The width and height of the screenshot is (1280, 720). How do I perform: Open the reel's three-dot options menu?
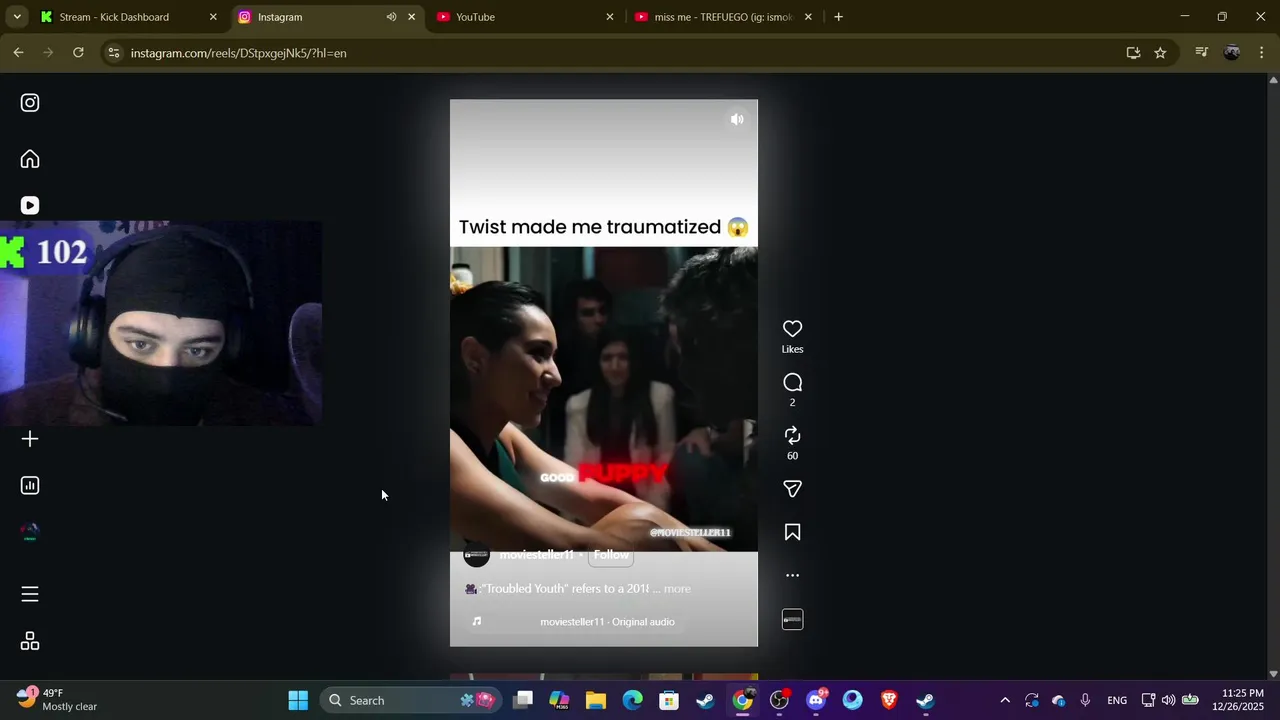pyautogui.click(x=792, y=576)
